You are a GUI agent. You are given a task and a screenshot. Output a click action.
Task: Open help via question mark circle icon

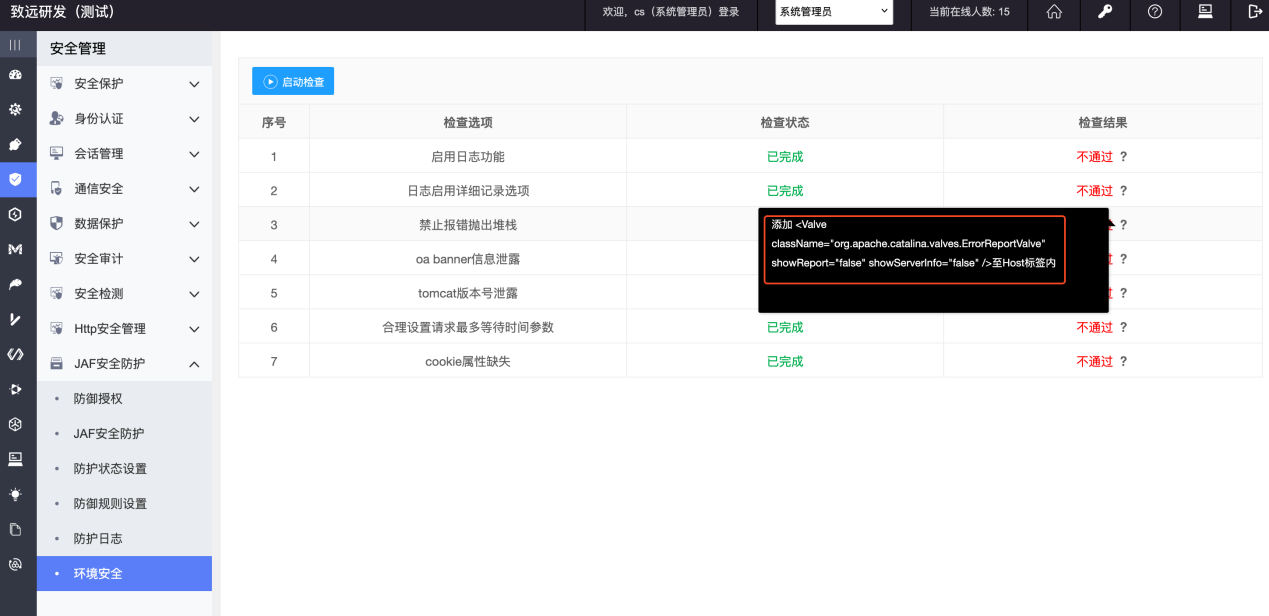1155,12
